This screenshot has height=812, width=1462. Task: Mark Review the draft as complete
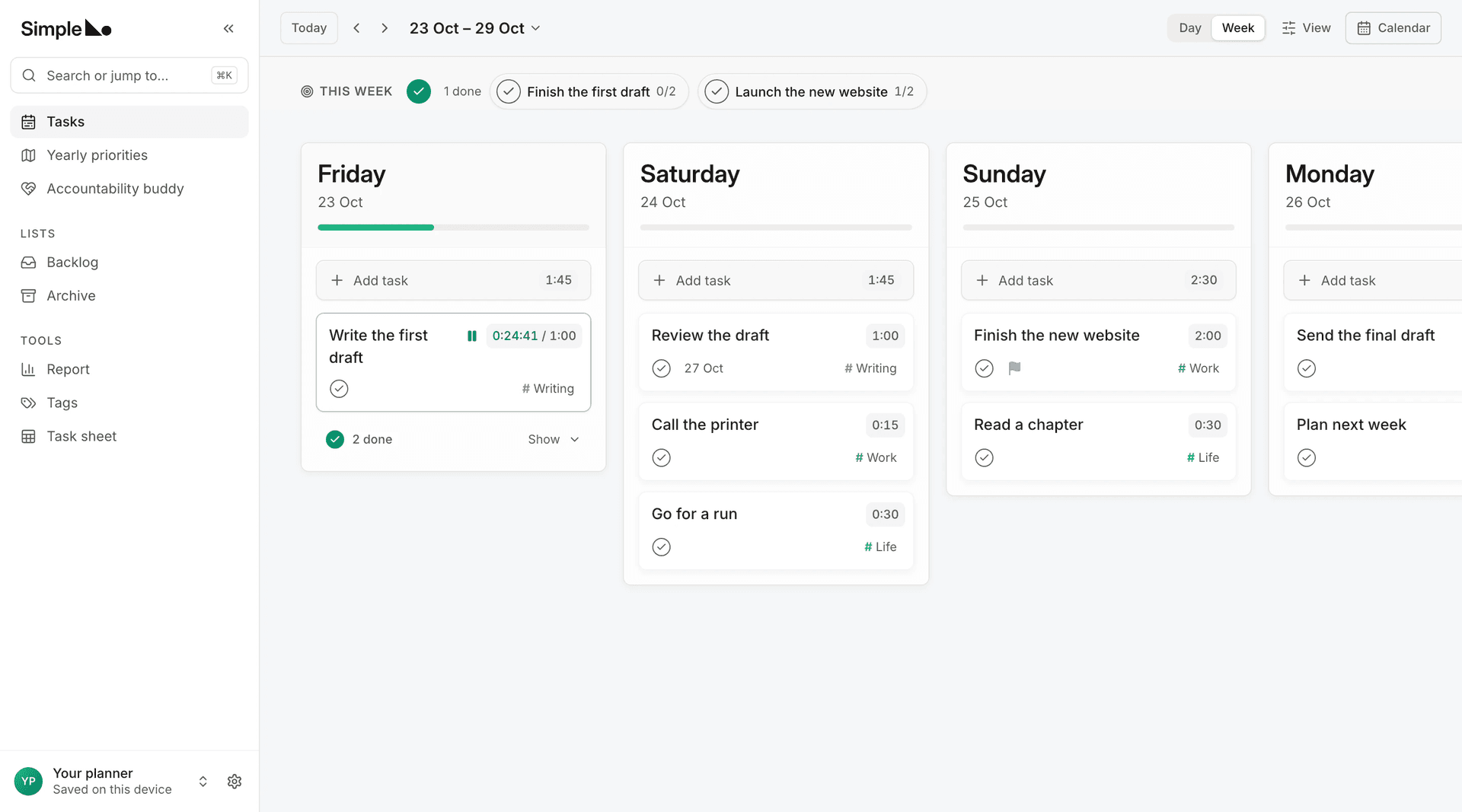pyautogui.click(x=662, y=368)
